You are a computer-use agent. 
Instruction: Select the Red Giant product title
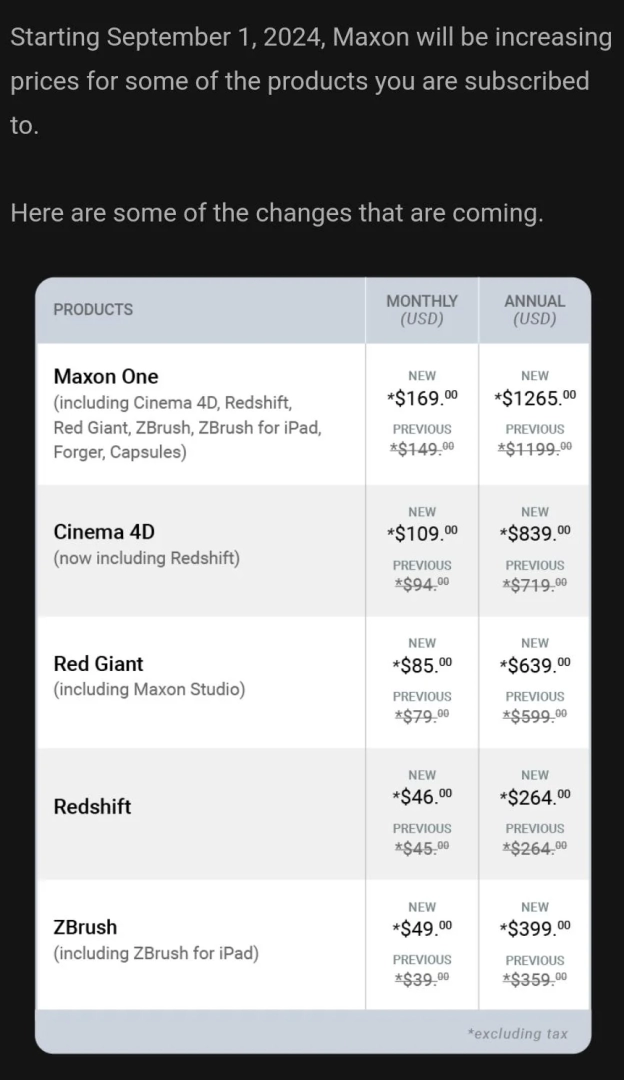point(98,663)
